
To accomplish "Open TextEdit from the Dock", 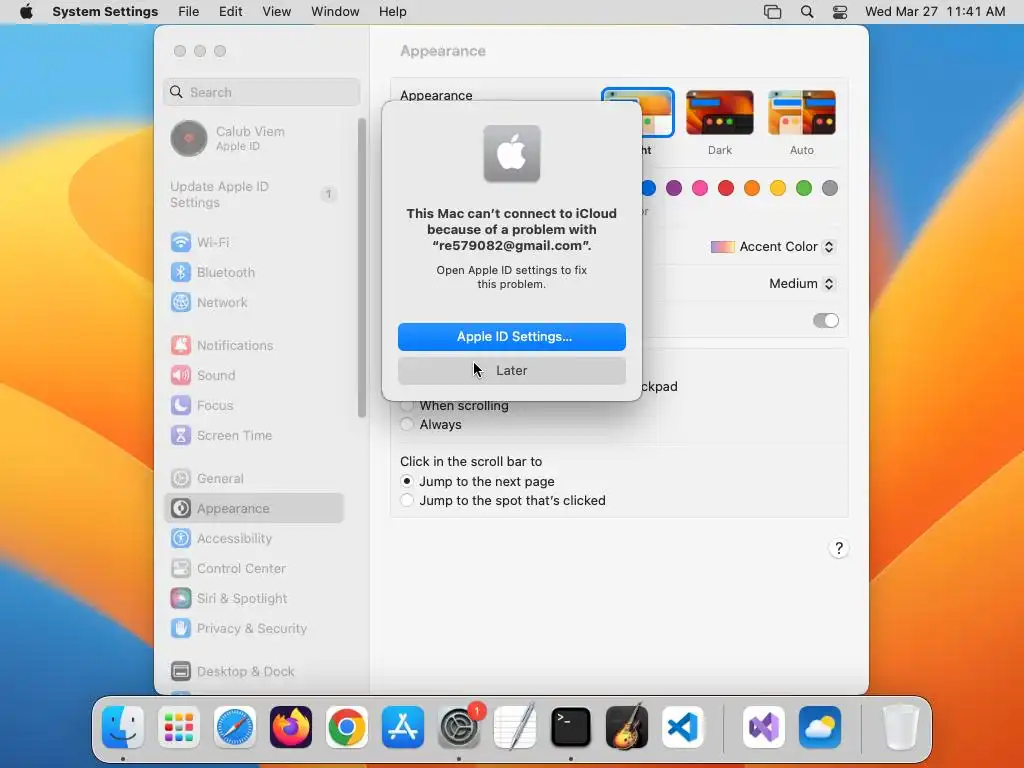I will 515,727.
